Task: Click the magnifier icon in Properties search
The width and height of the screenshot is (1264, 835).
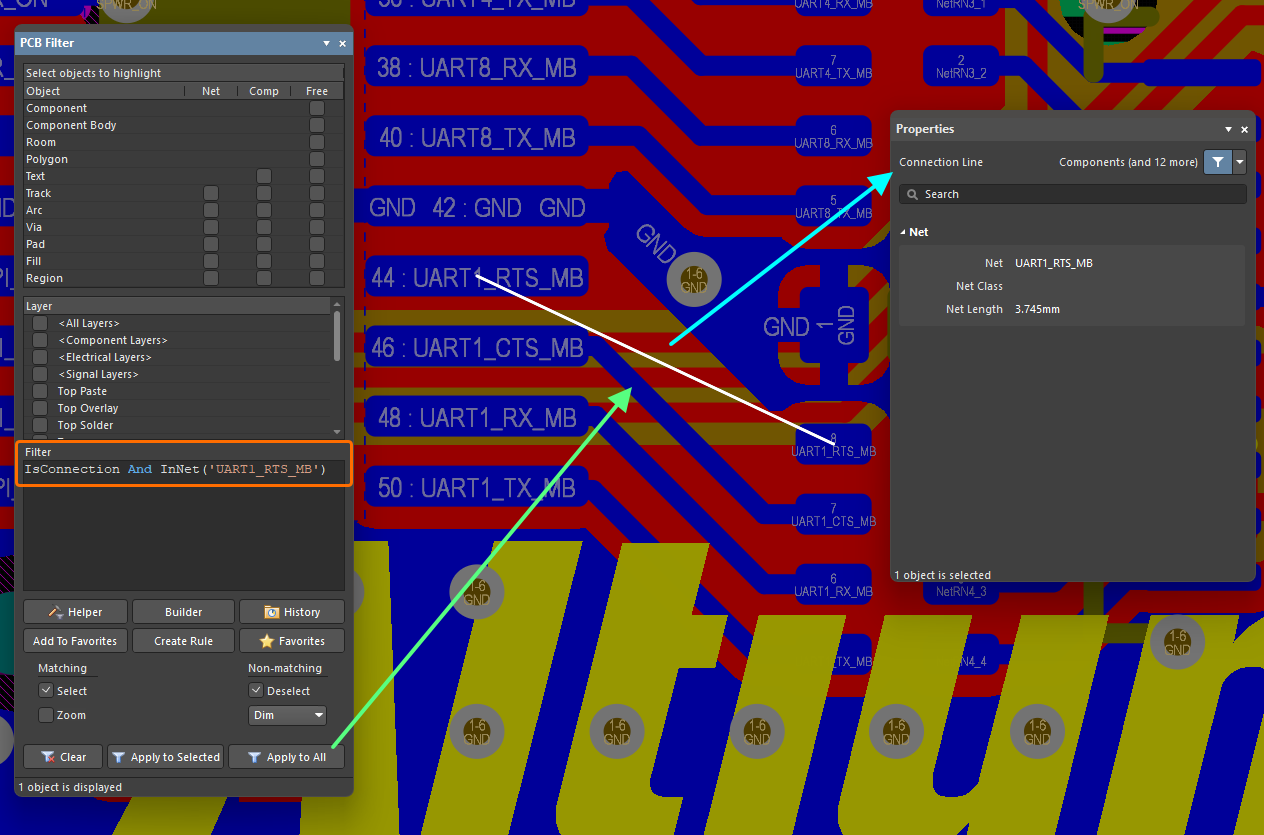Action: pos(912,194)
